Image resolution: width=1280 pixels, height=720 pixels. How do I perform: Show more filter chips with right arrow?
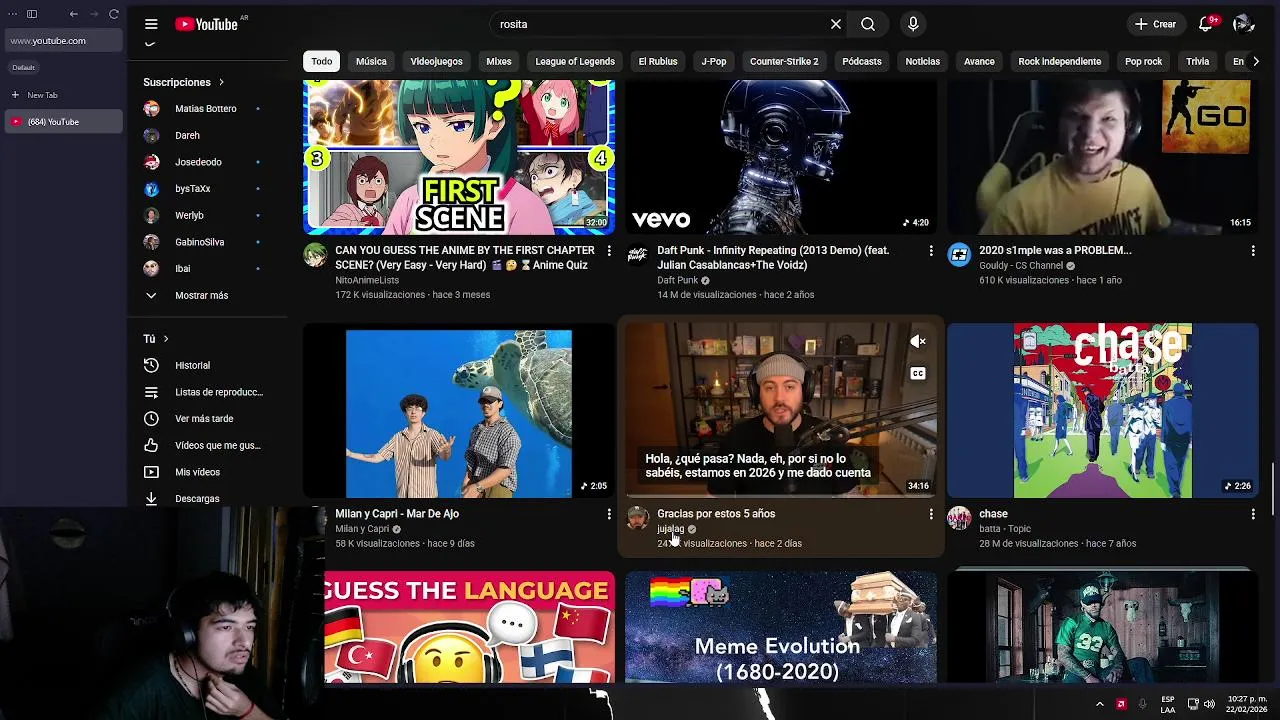coord(1256,61)
